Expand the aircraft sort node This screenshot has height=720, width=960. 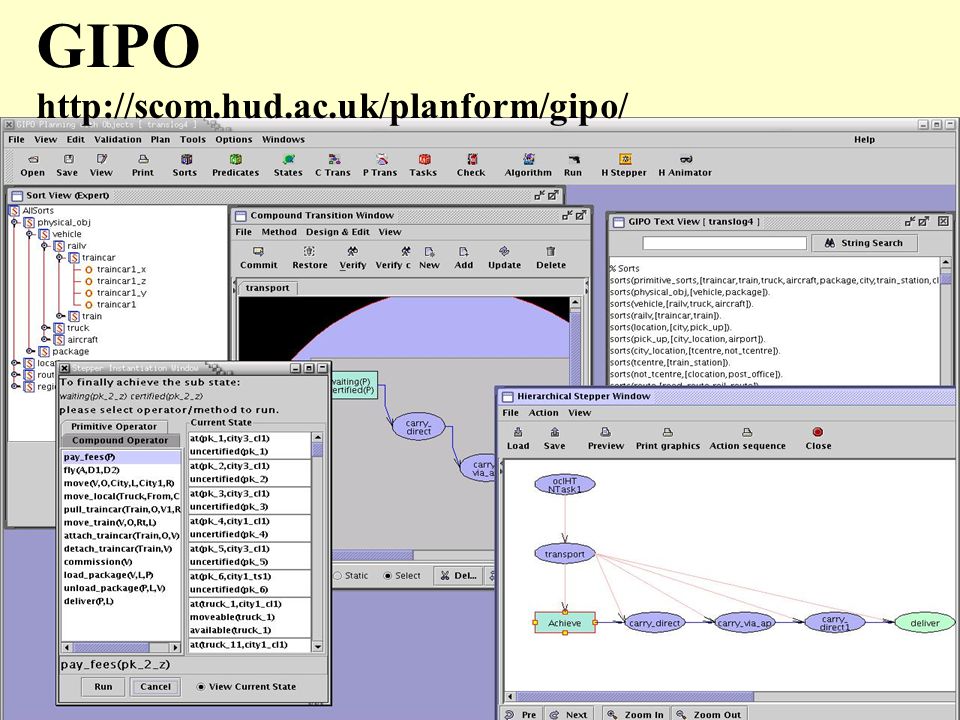click(45, 339)
